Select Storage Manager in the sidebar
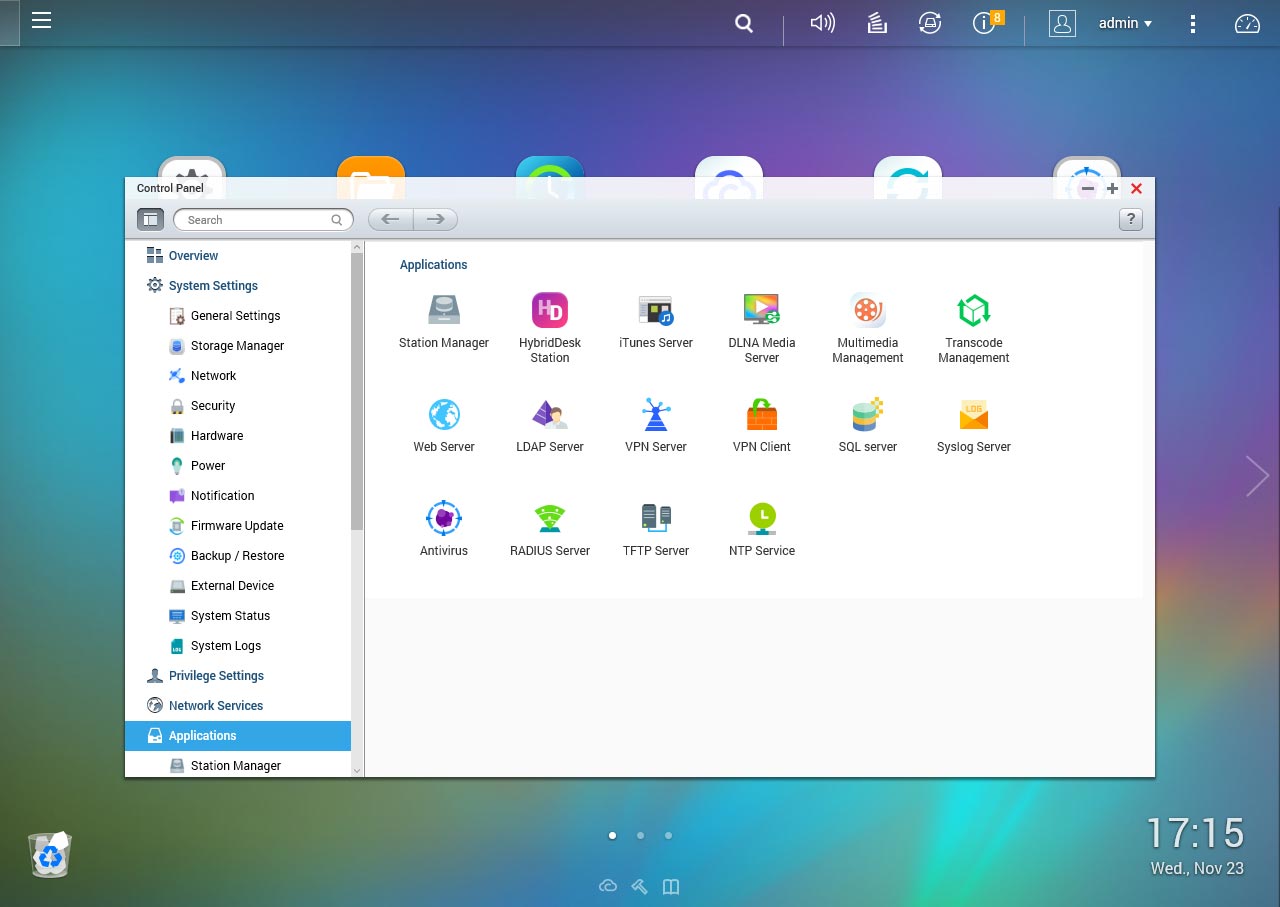Image resolution: width=1280 pixels, height=907 pixels. tap(237, 346)
